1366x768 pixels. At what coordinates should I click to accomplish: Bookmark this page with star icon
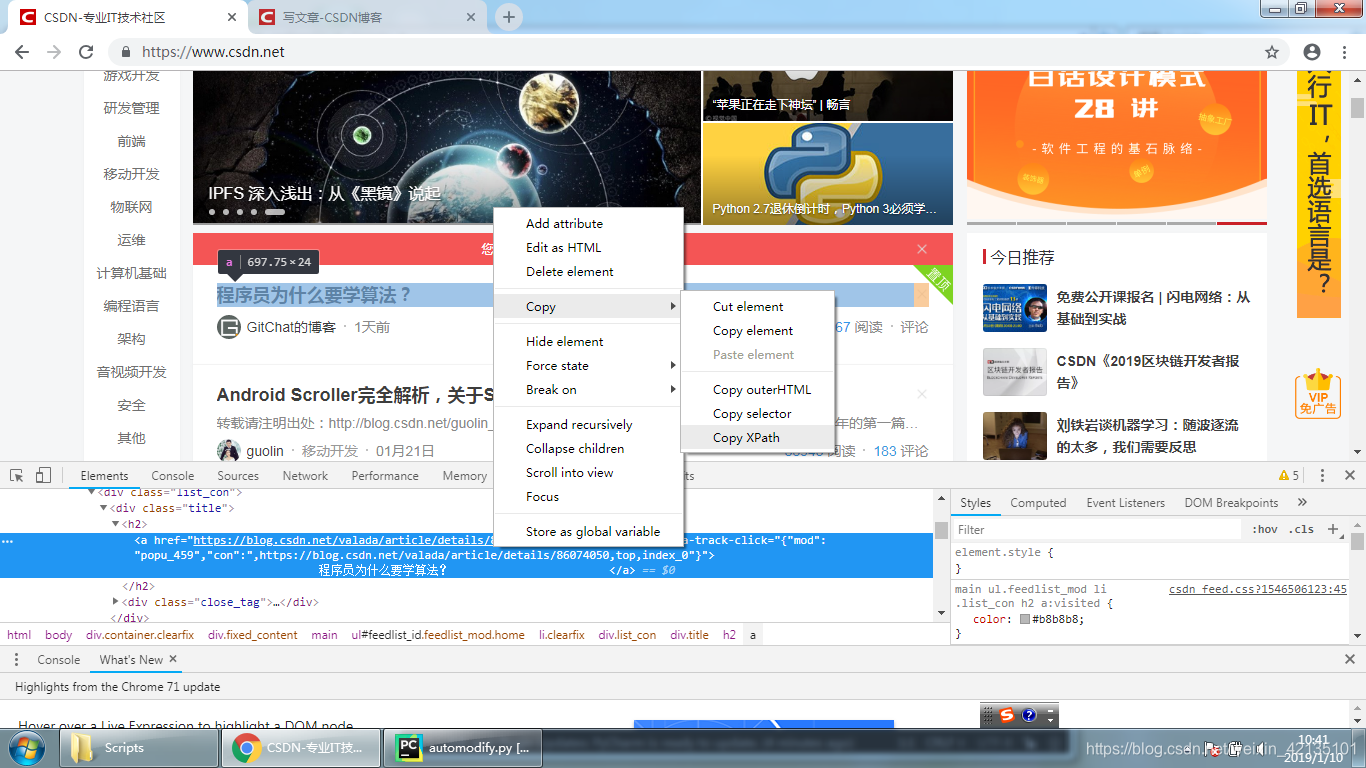1272,52
